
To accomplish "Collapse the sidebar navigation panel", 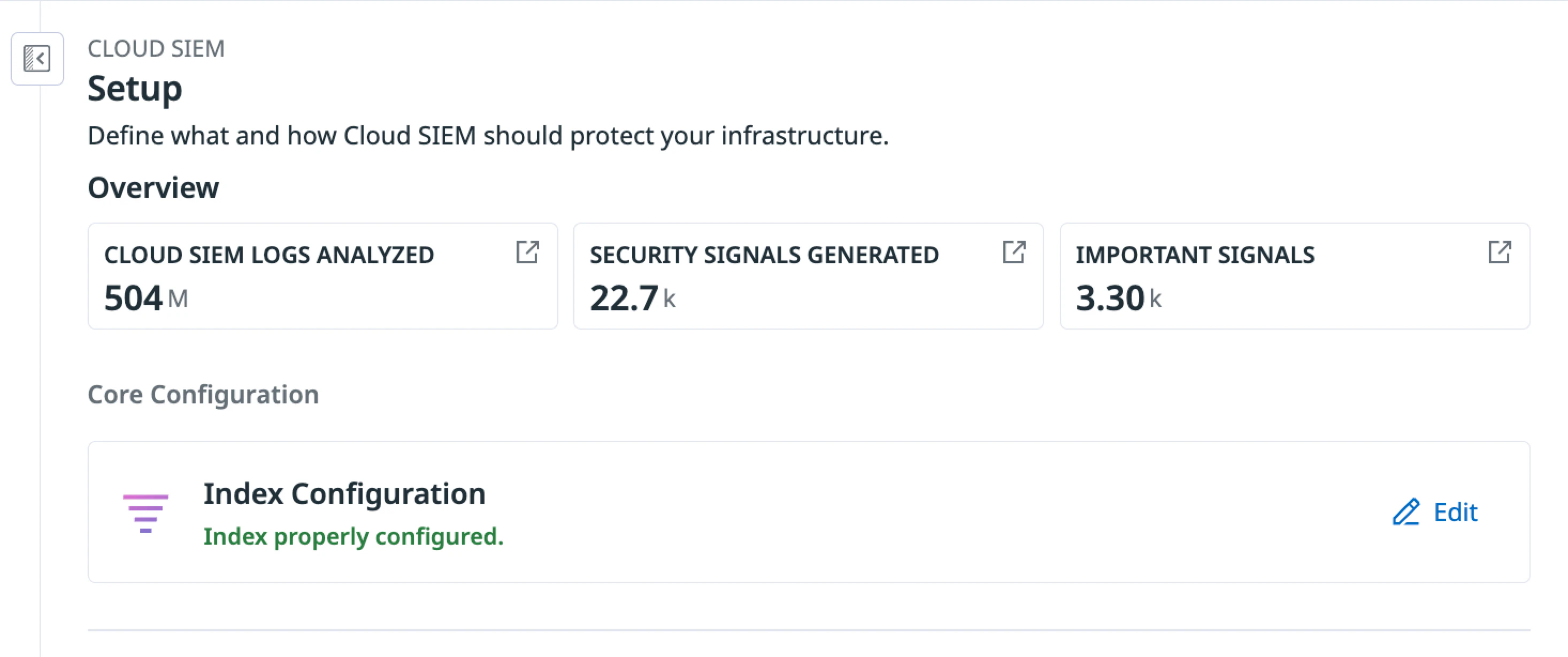I will [x=37, y=59].
